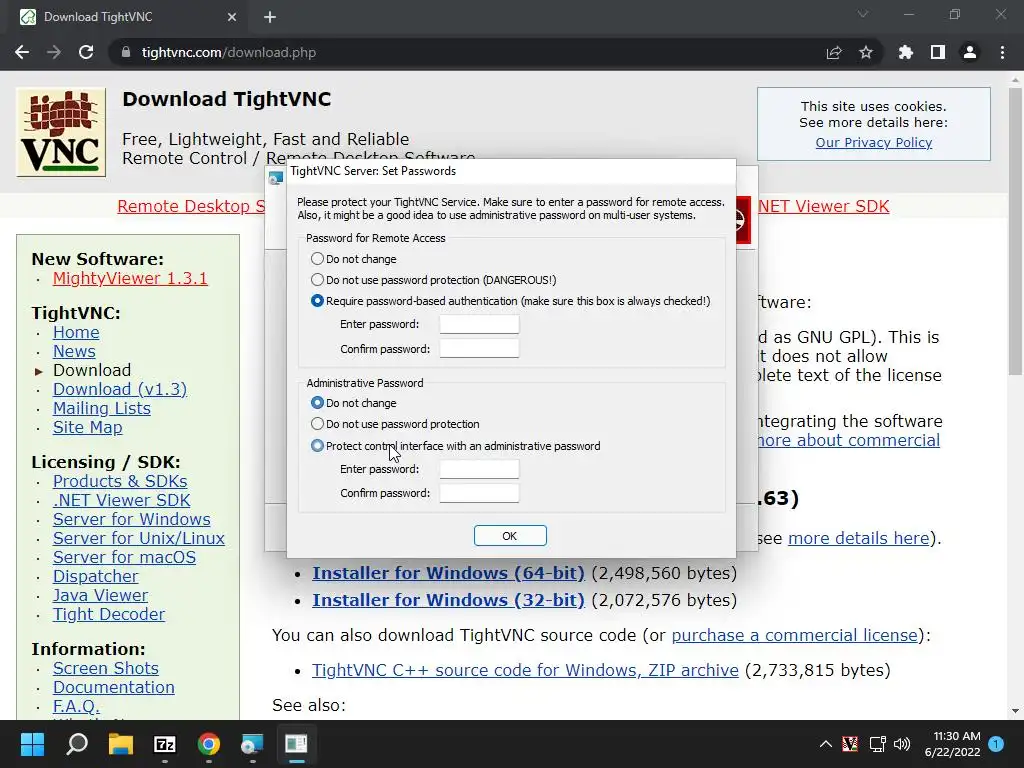Click remote access Enter password field

479,324
